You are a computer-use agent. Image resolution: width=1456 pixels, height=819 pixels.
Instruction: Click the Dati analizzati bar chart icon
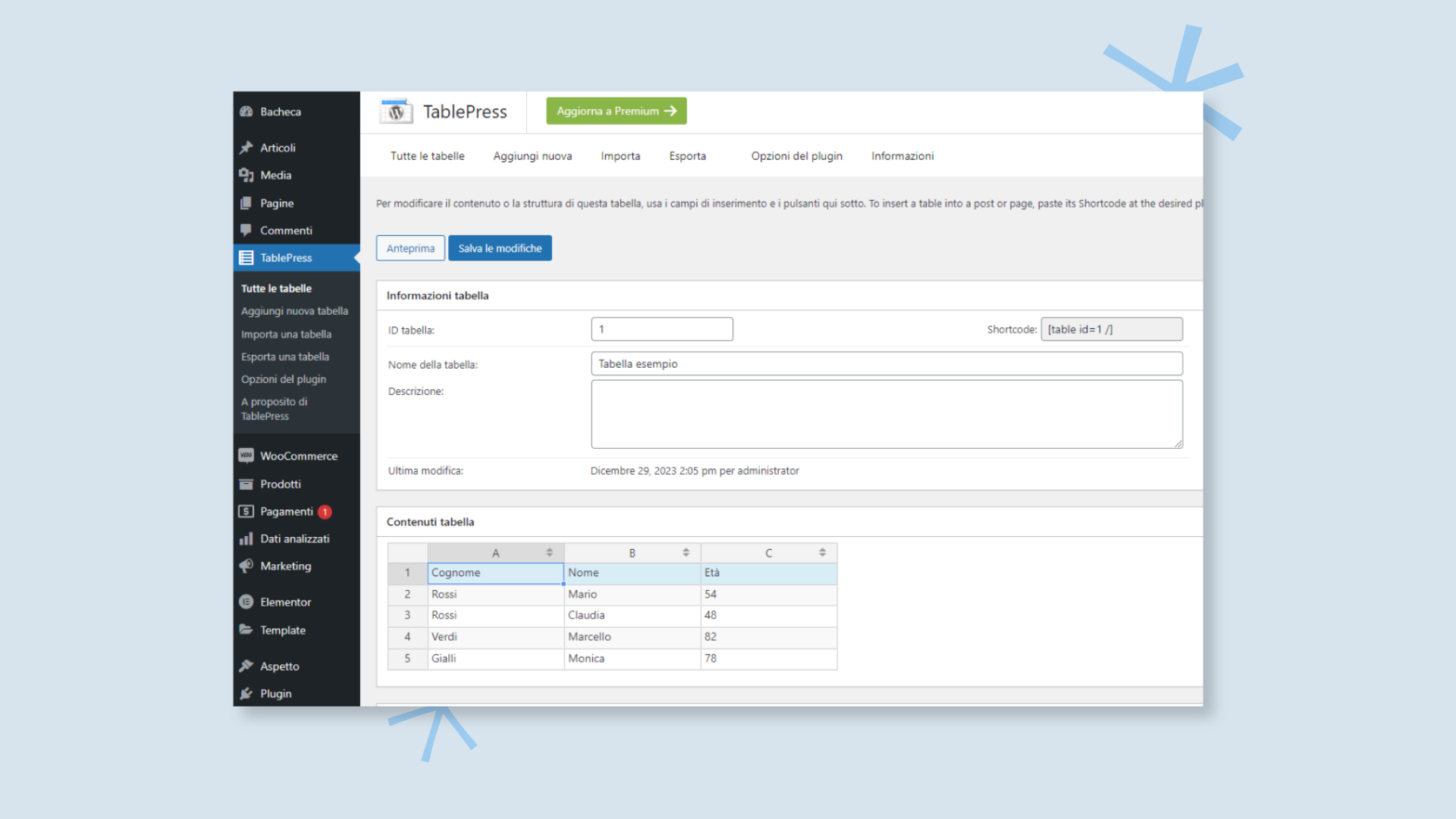tap(246, 539)
